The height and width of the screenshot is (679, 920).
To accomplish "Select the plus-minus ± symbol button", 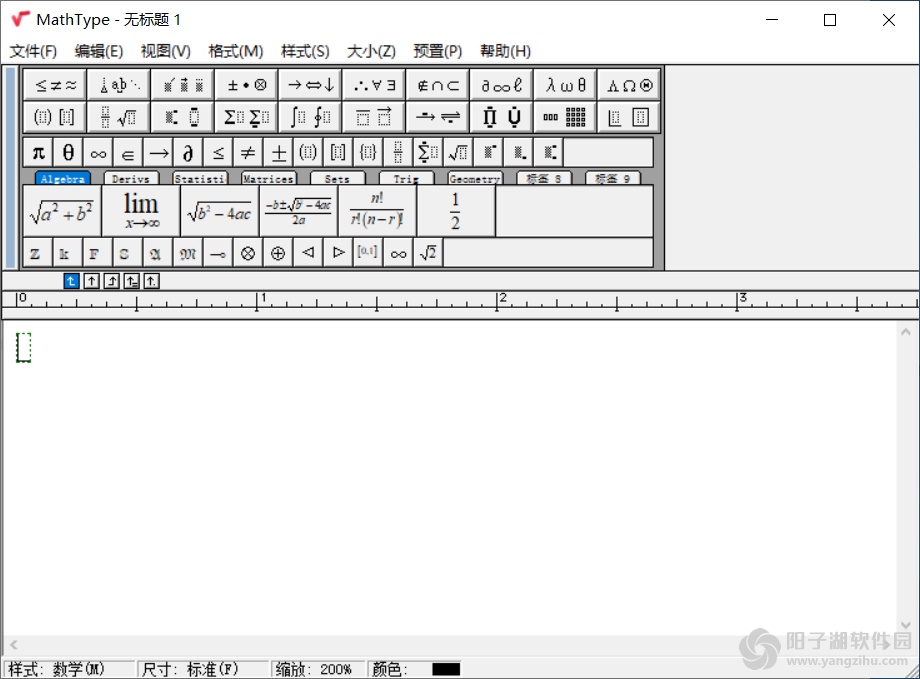I will pos(281,152).
